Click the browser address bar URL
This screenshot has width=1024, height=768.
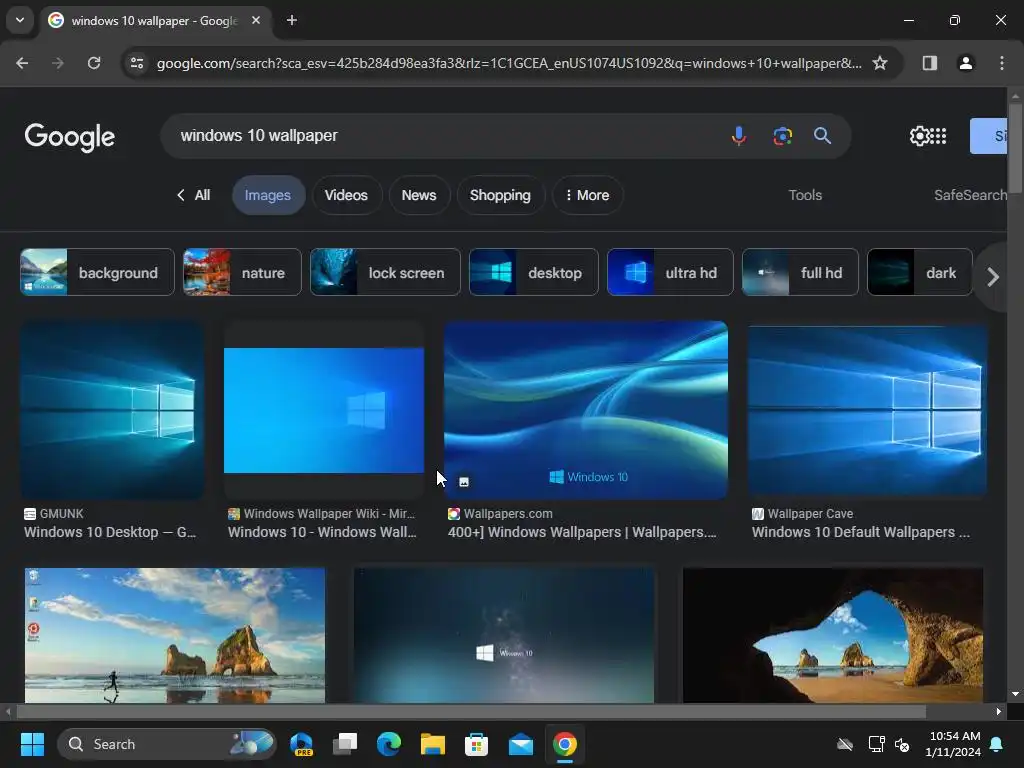tap(509, 63)
